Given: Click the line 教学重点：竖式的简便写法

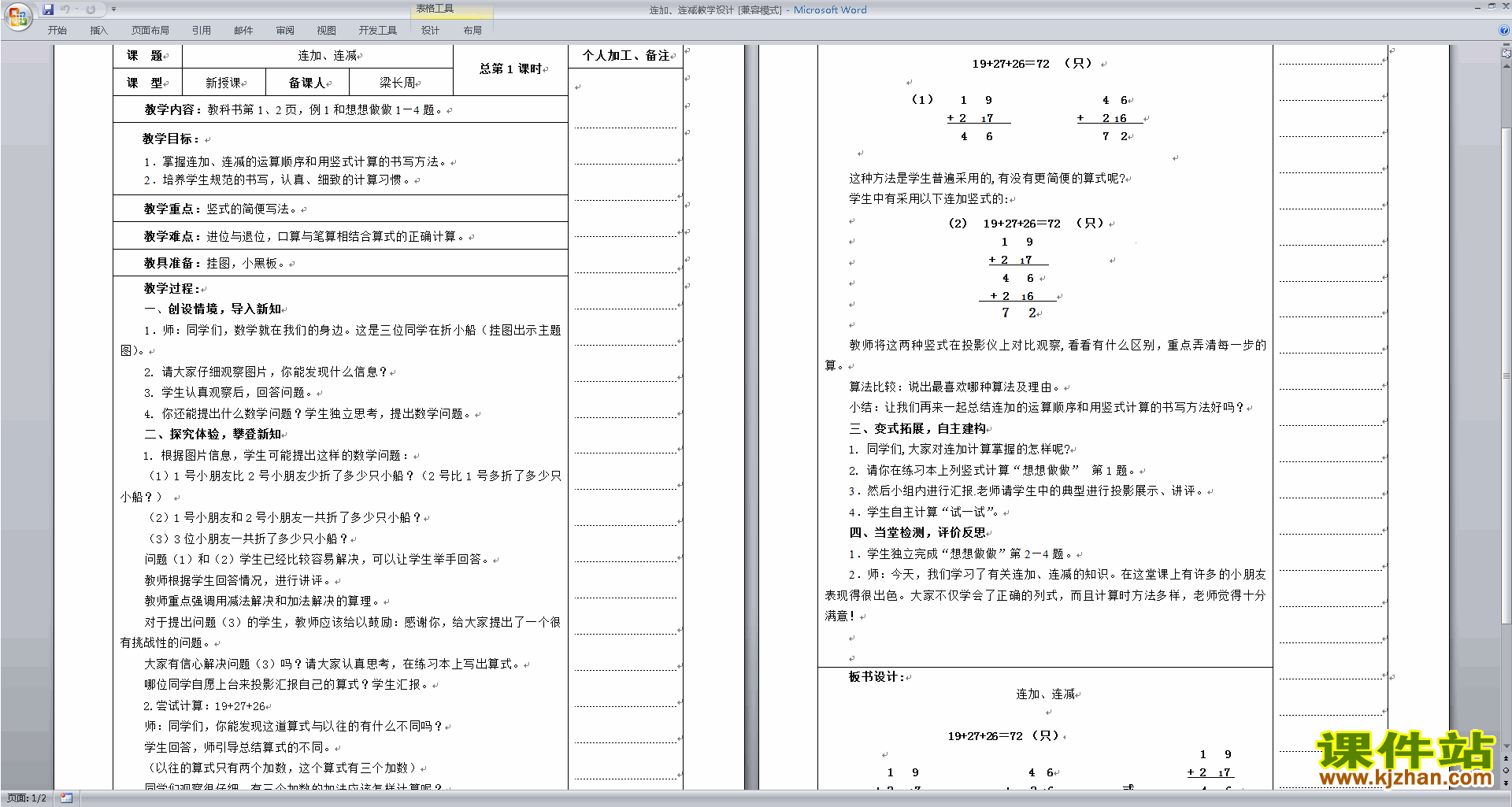Looking at the screenshot, I should [x=220, y=209].
